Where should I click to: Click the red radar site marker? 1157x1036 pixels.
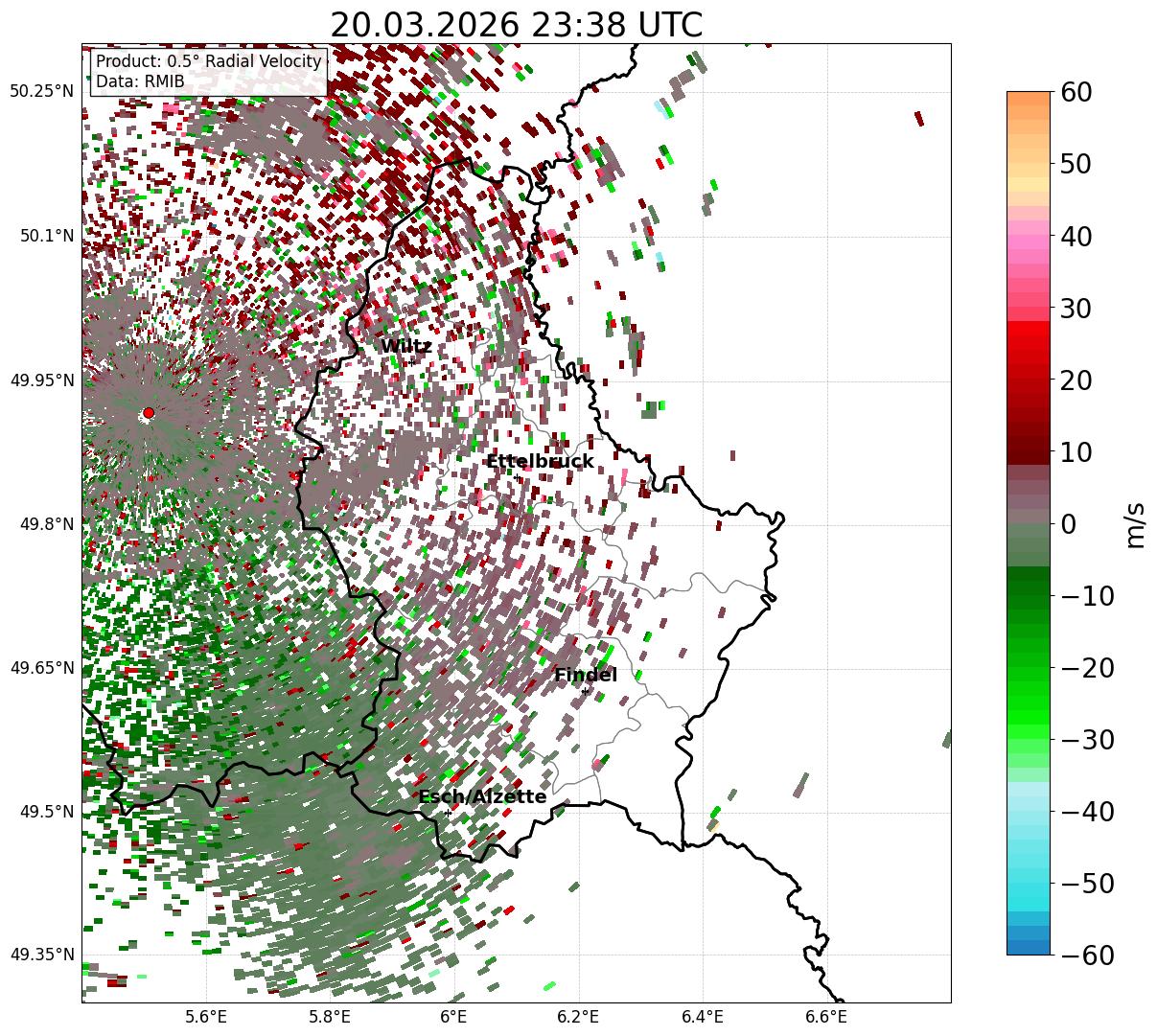tap(148, 413)
